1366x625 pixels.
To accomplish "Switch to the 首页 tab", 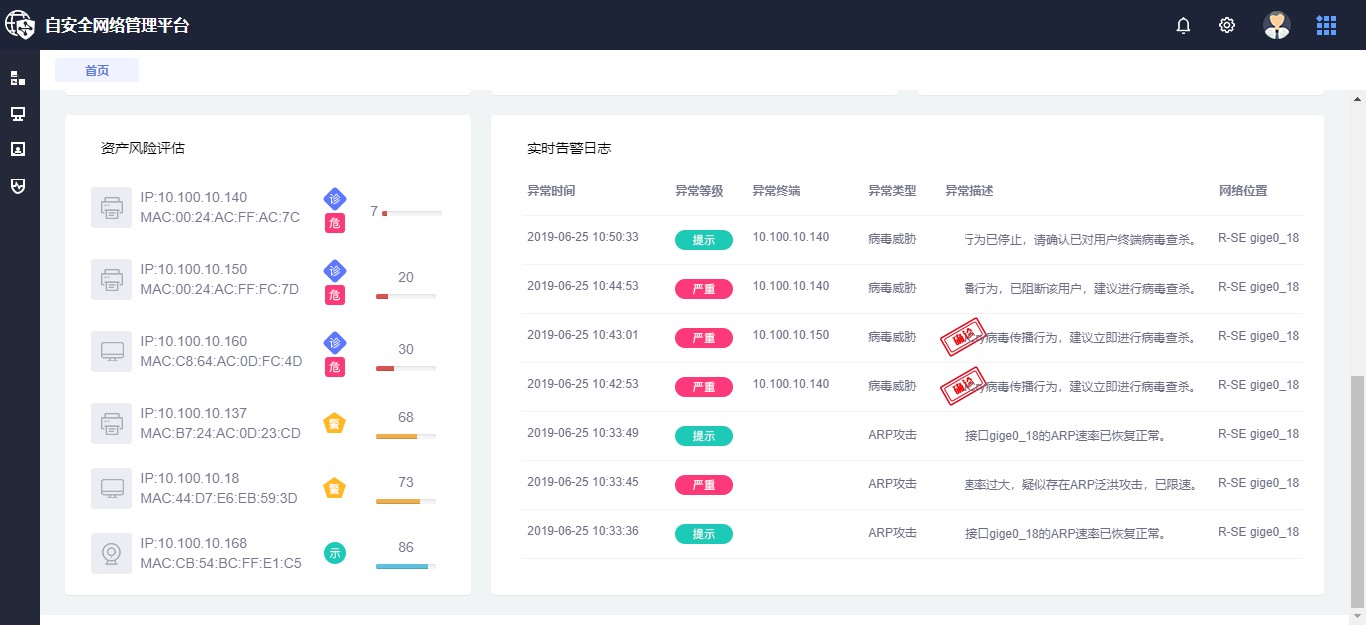I will pyautogui.click(x=97, y=71).
